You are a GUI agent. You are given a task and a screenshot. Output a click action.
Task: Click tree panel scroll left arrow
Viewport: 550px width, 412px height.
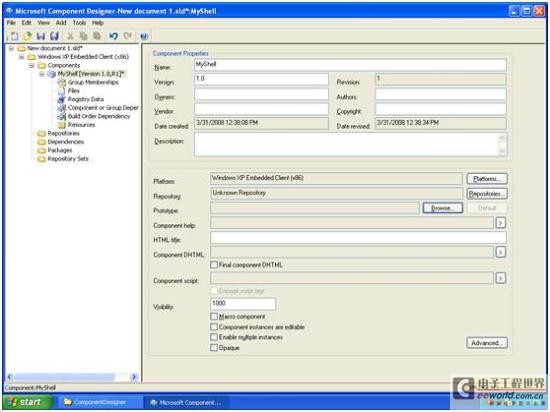click(10, 377)
